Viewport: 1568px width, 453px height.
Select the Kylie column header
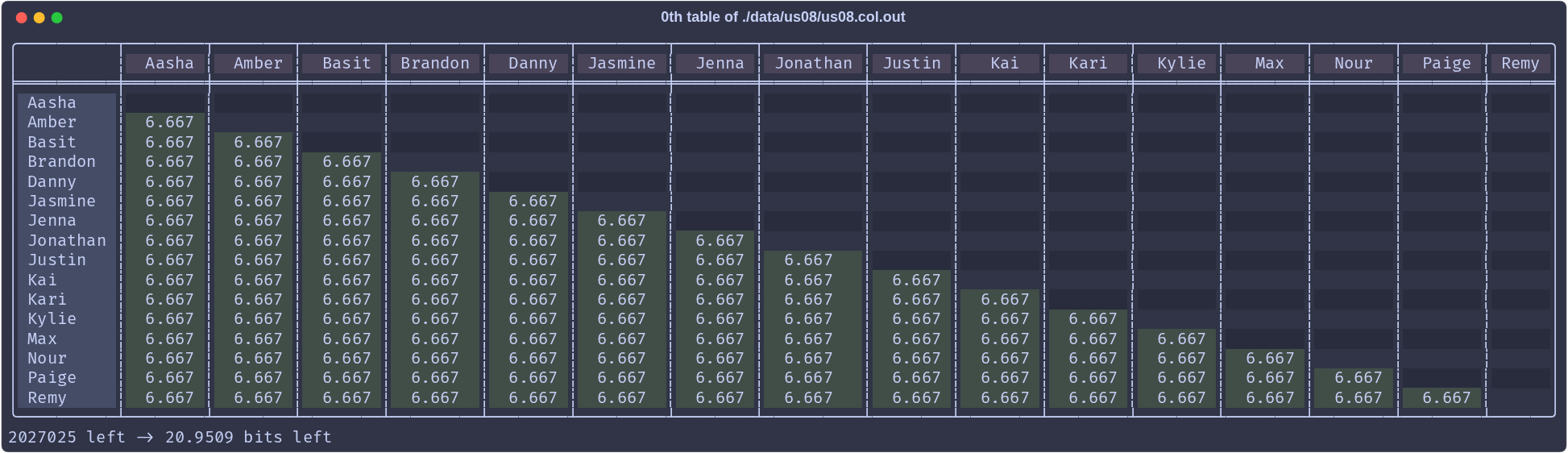[x=1177, y=64]
